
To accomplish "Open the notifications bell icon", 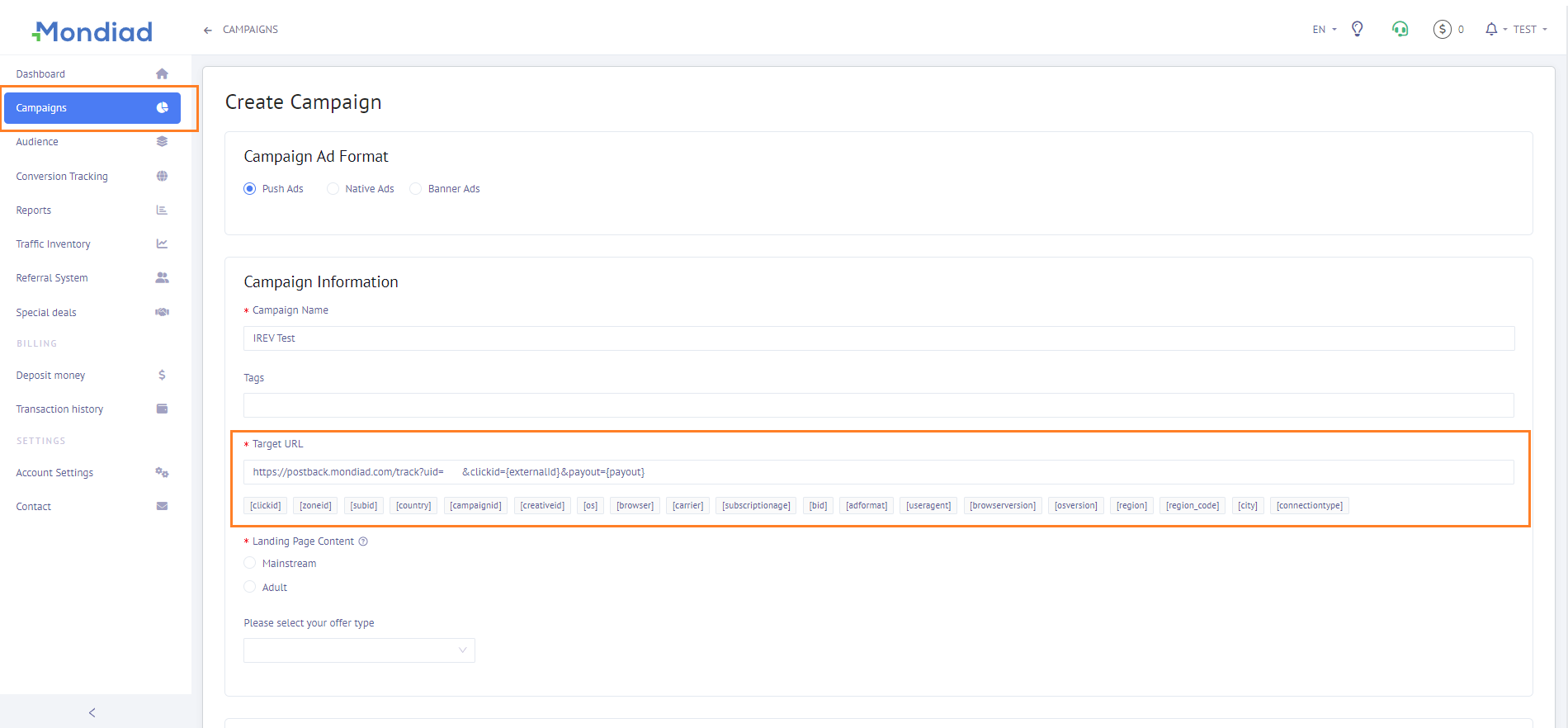I will click(1491, 30).
